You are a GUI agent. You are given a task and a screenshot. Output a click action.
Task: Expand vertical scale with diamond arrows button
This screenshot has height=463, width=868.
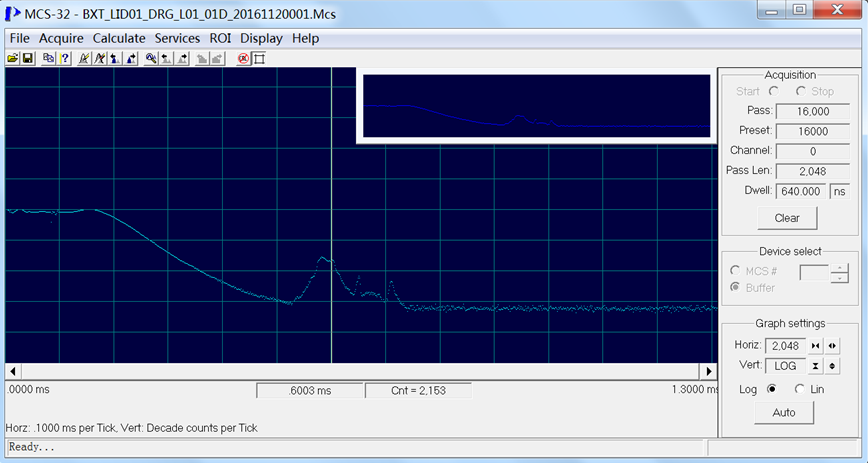[832, 366]
